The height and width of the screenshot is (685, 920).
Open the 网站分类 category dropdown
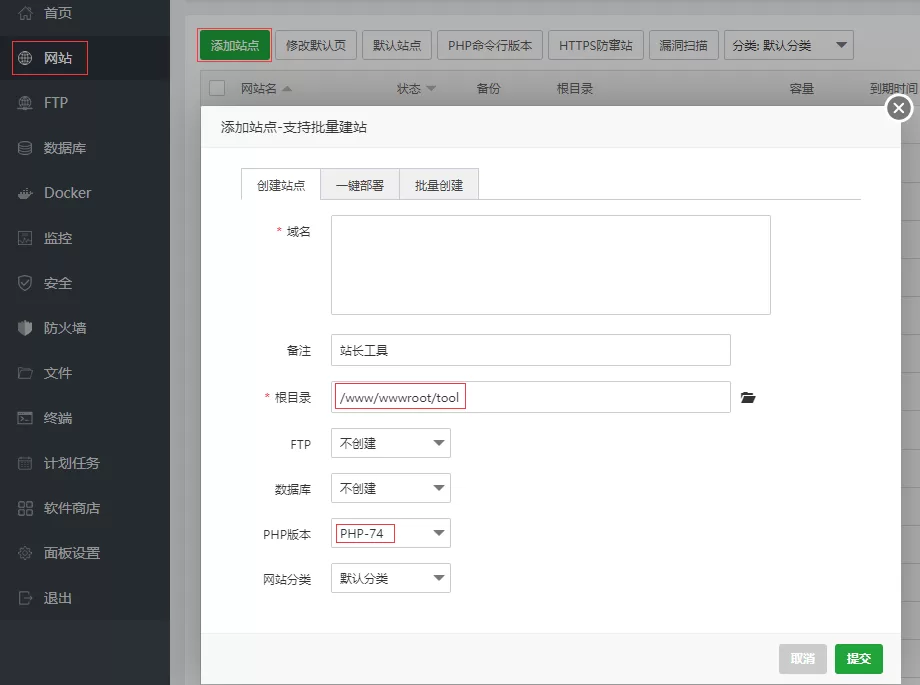[390, 577]
